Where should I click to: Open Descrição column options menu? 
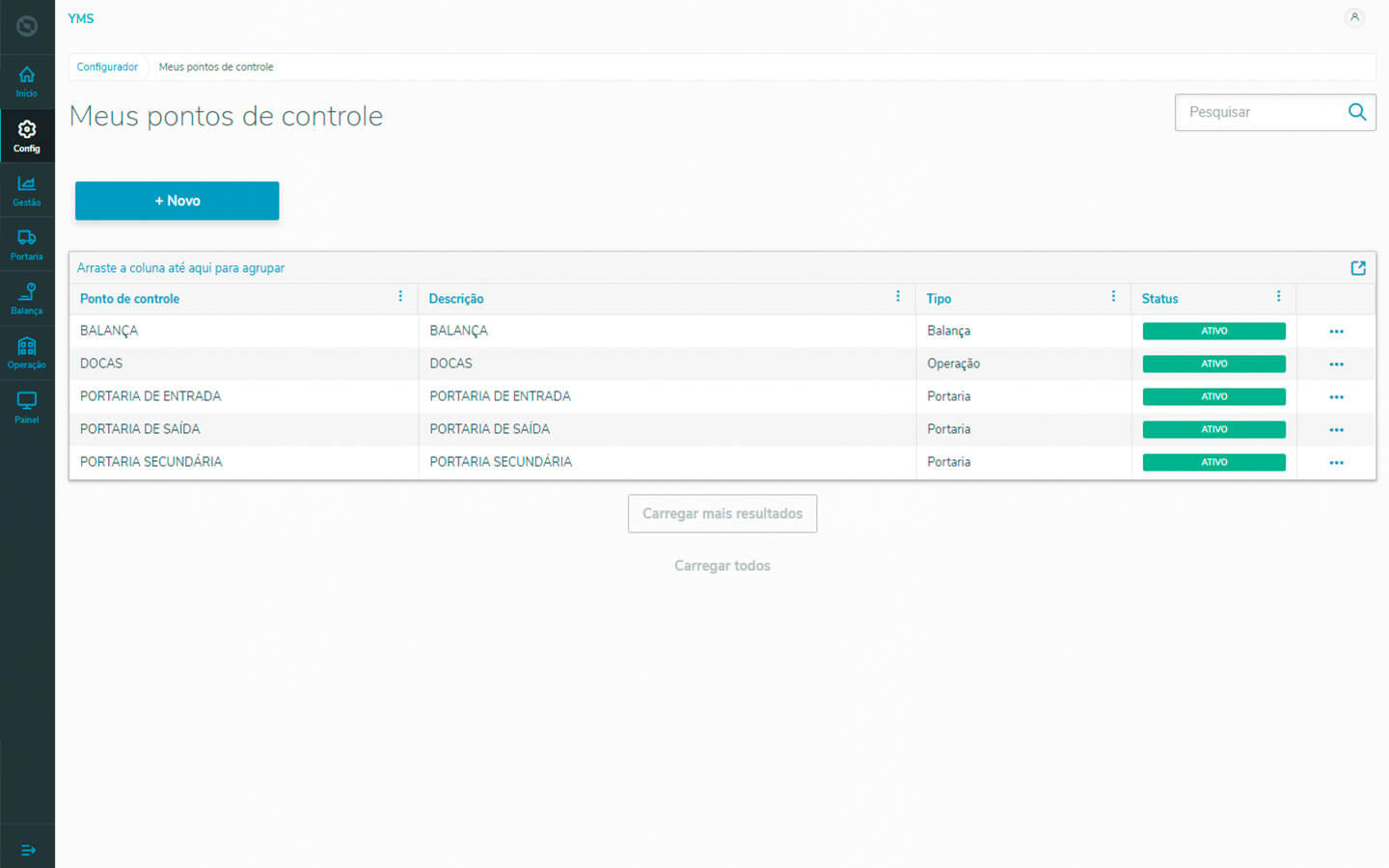pos(897,297)
